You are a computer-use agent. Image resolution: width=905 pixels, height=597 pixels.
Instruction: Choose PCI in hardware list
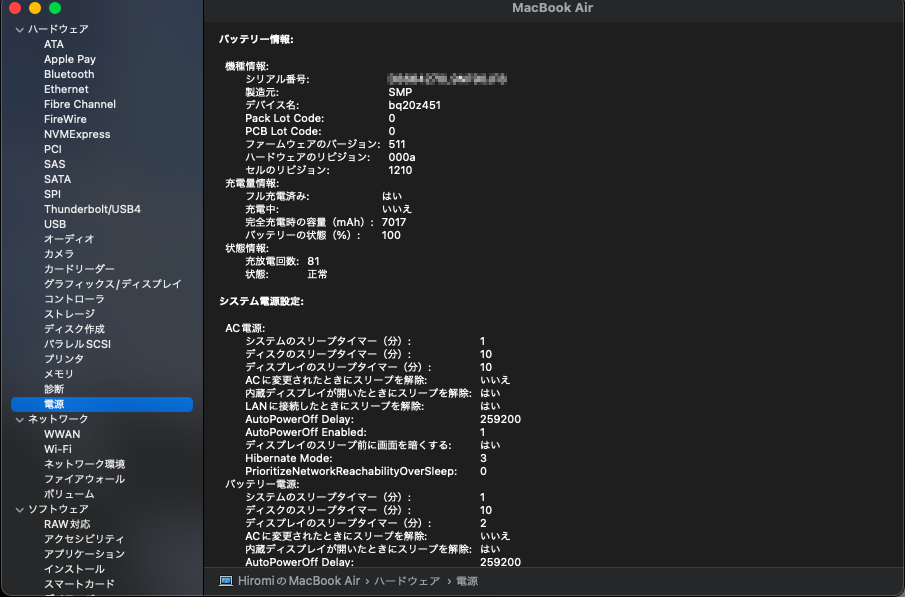coord(53,150)
